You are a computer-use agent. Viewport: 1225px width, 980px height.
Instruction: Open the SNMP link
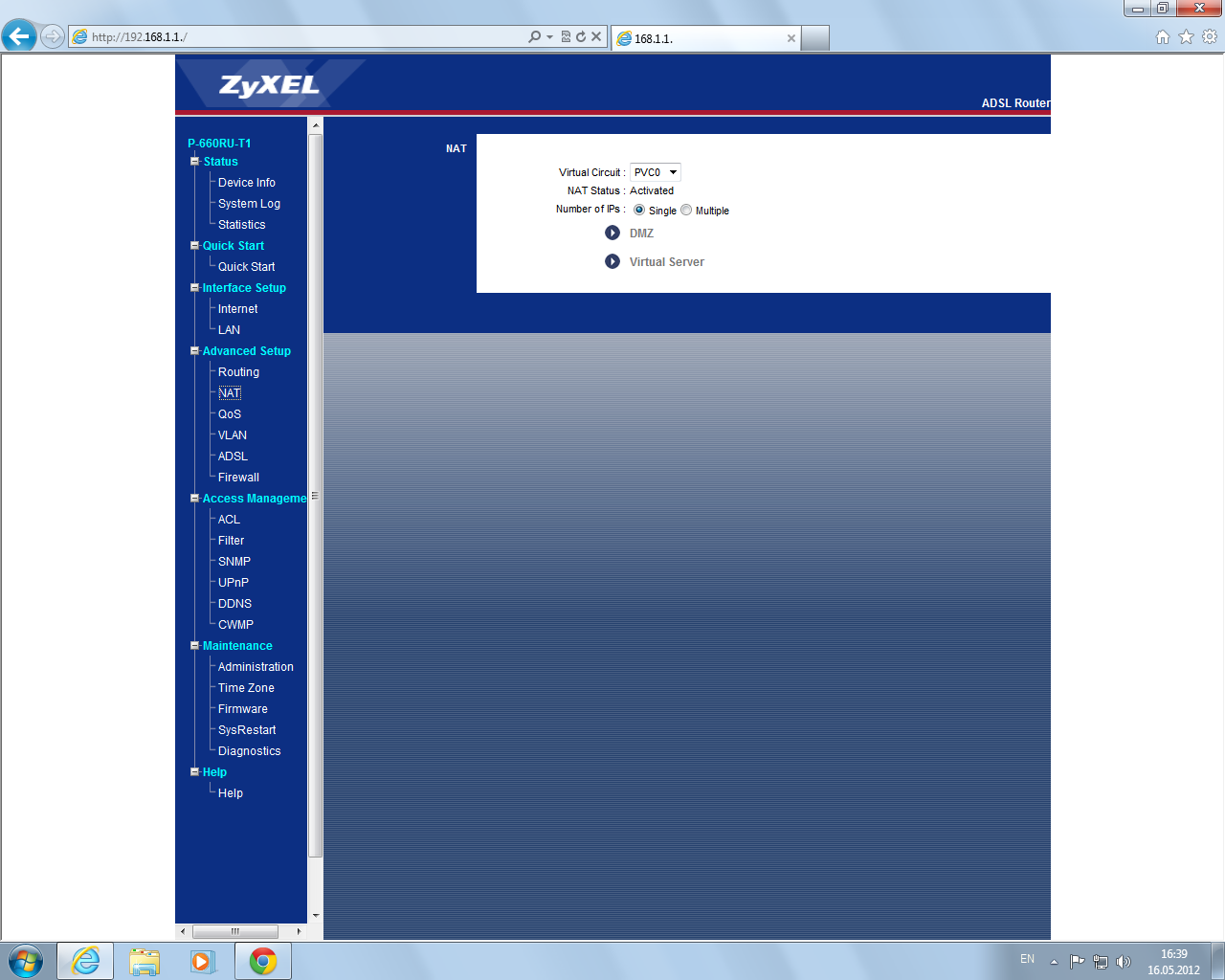(234, 562)
